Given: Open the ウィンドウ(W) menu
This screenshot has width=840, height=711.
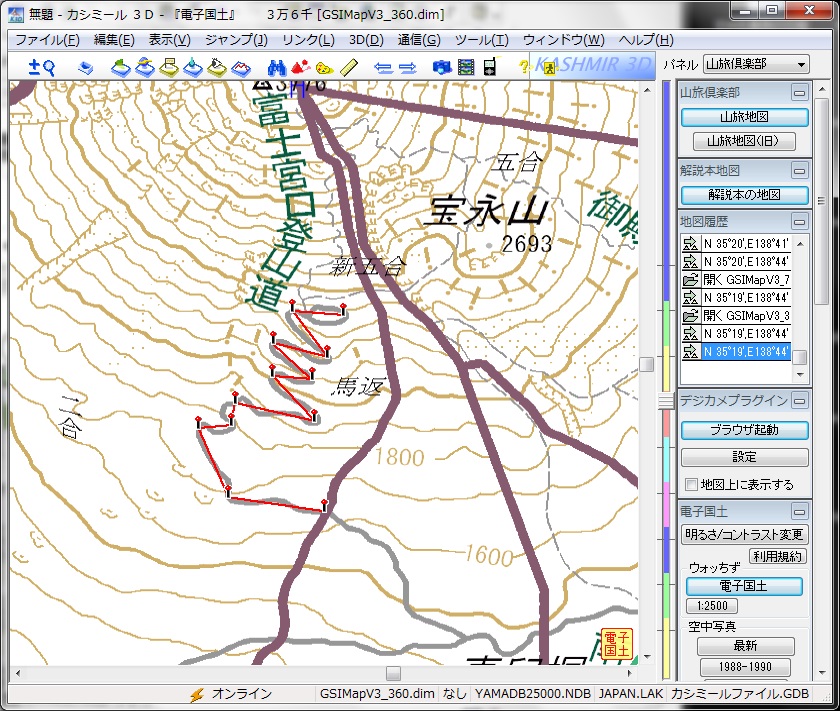Looking at the screenshot, I should [x=564, y=40].
